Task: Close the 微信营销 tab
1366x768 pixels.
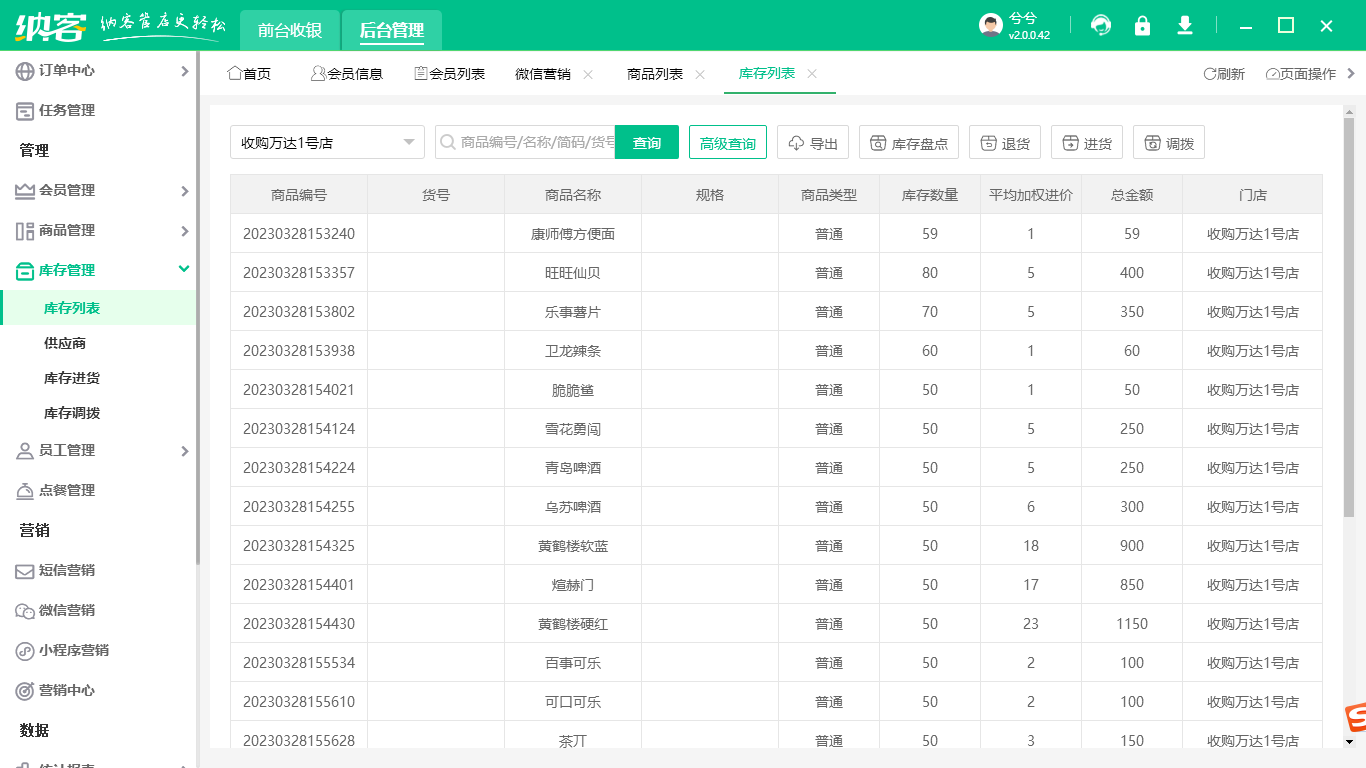Action: pyautogui.click(x=588, y=74)
